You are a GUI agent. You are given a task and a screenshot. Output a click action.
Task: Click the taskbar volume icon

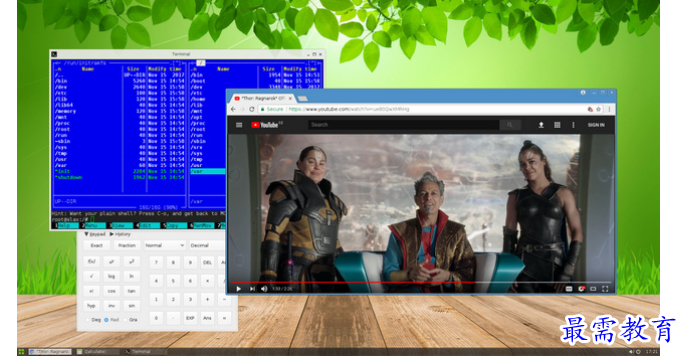(x=631, y=351)
